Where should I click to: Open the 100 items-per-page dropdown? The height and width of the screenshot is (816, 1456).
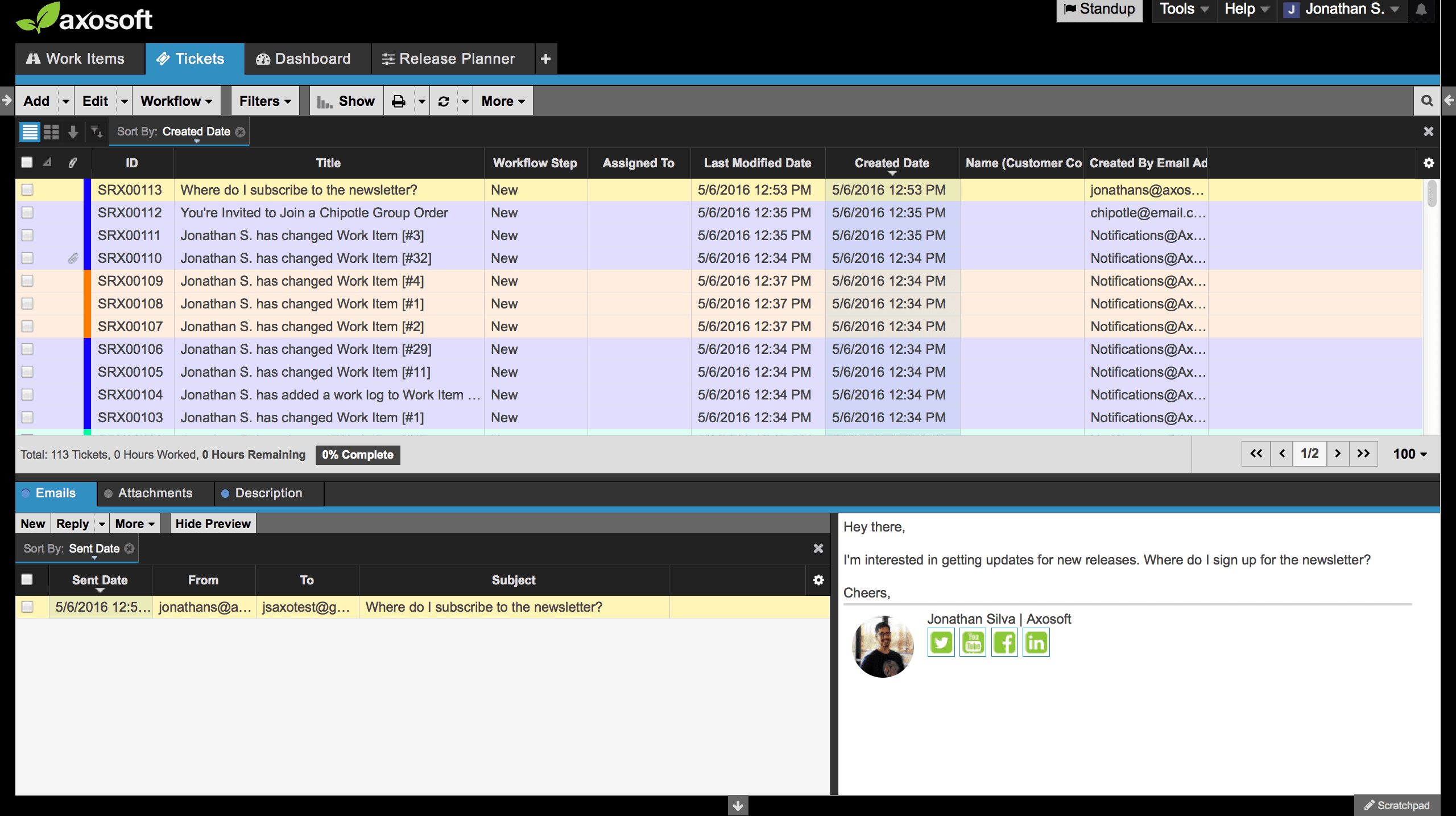pyautogui.click(x=1409, y=454)
